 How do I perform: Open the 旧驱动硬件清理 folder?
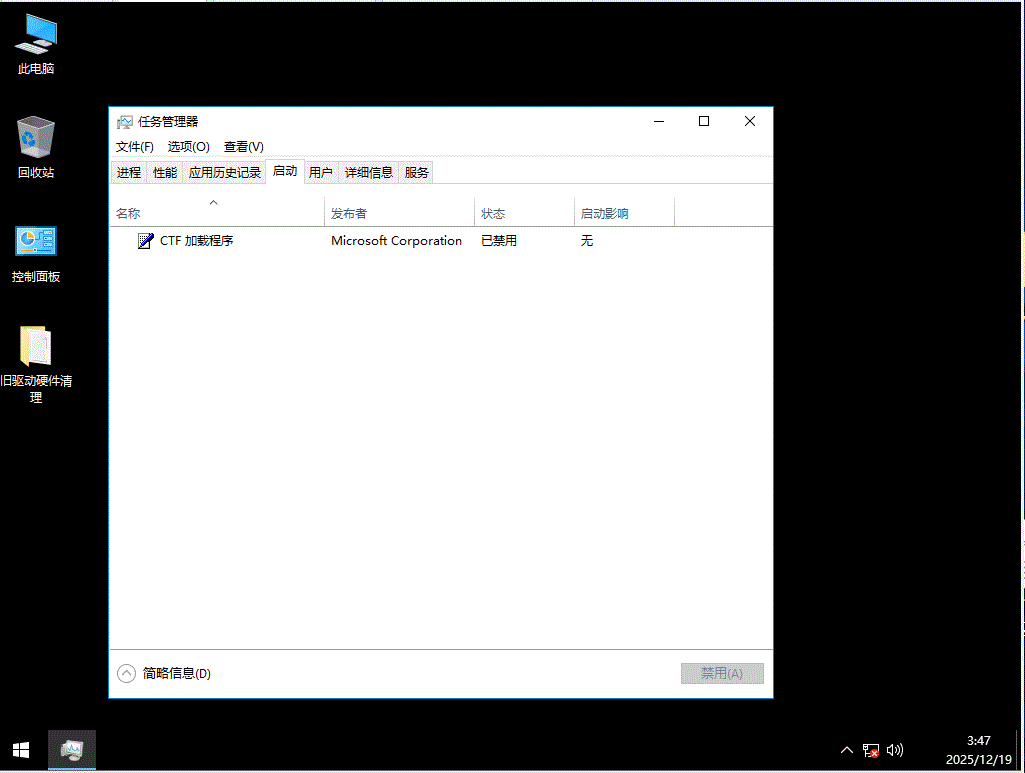pyautogui.click(x=35, y=350)
